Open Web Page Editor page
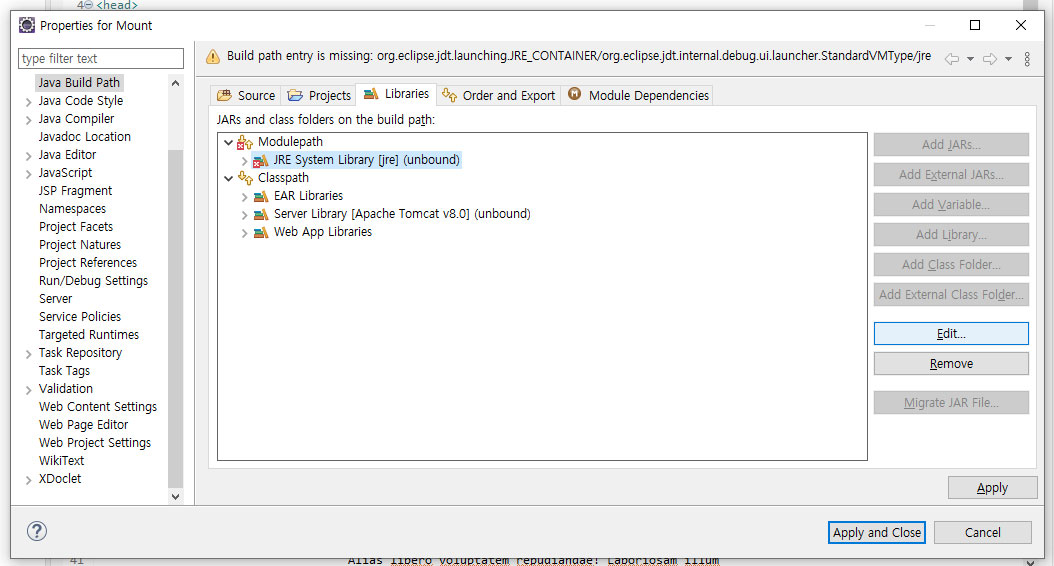 (x=83, y=425)
